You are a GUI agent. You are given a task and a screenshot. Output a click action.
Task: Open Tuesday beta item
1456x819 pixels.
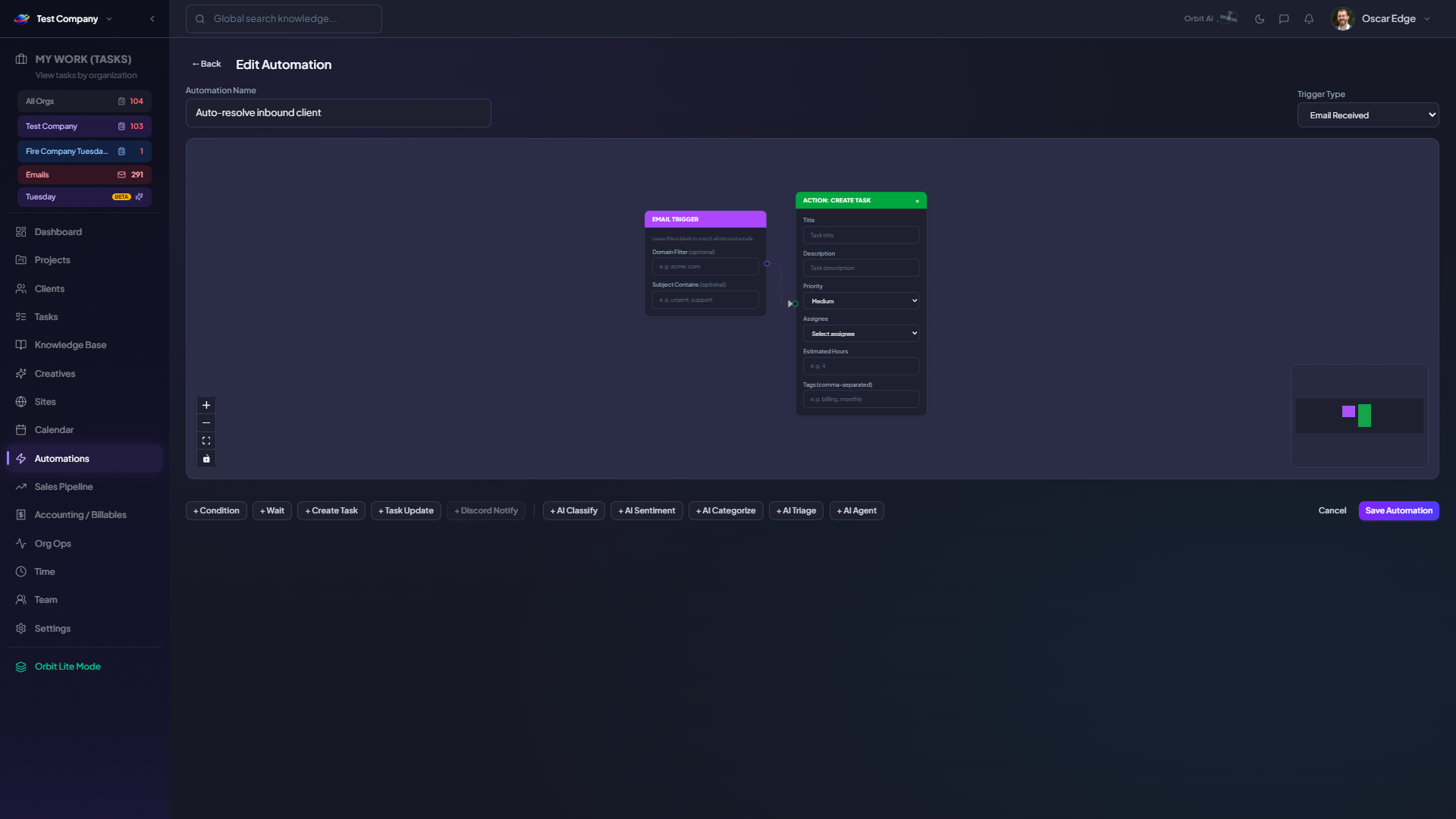coord(84,197)
